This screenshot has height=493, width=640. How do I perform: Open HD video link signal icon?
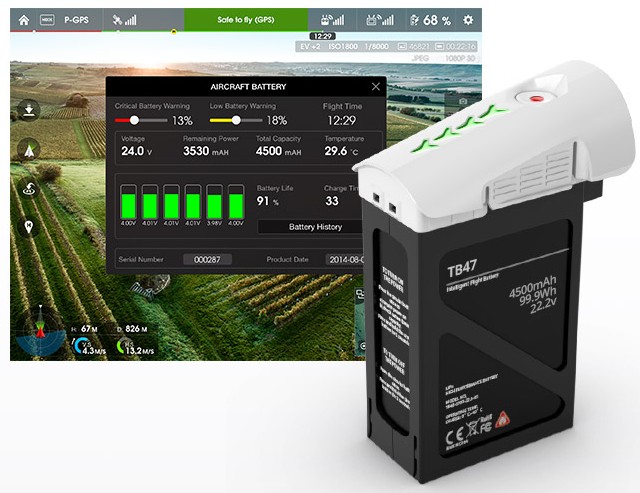pos(380,20)
